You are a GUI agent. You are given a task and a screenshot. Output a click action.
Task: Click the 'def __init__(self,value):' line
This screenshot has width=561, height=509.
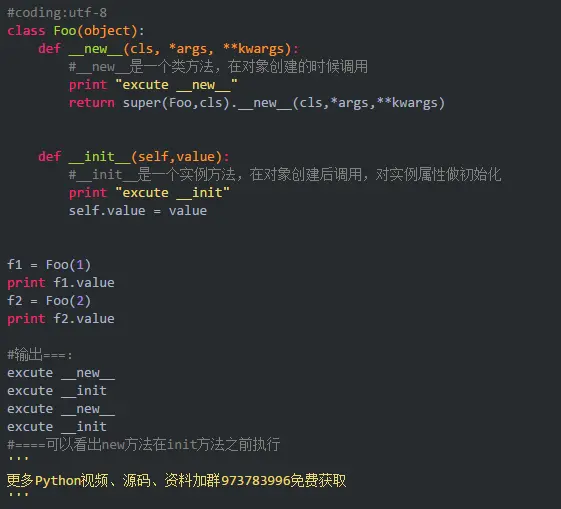pyautogui.click(x=133, y=157)
